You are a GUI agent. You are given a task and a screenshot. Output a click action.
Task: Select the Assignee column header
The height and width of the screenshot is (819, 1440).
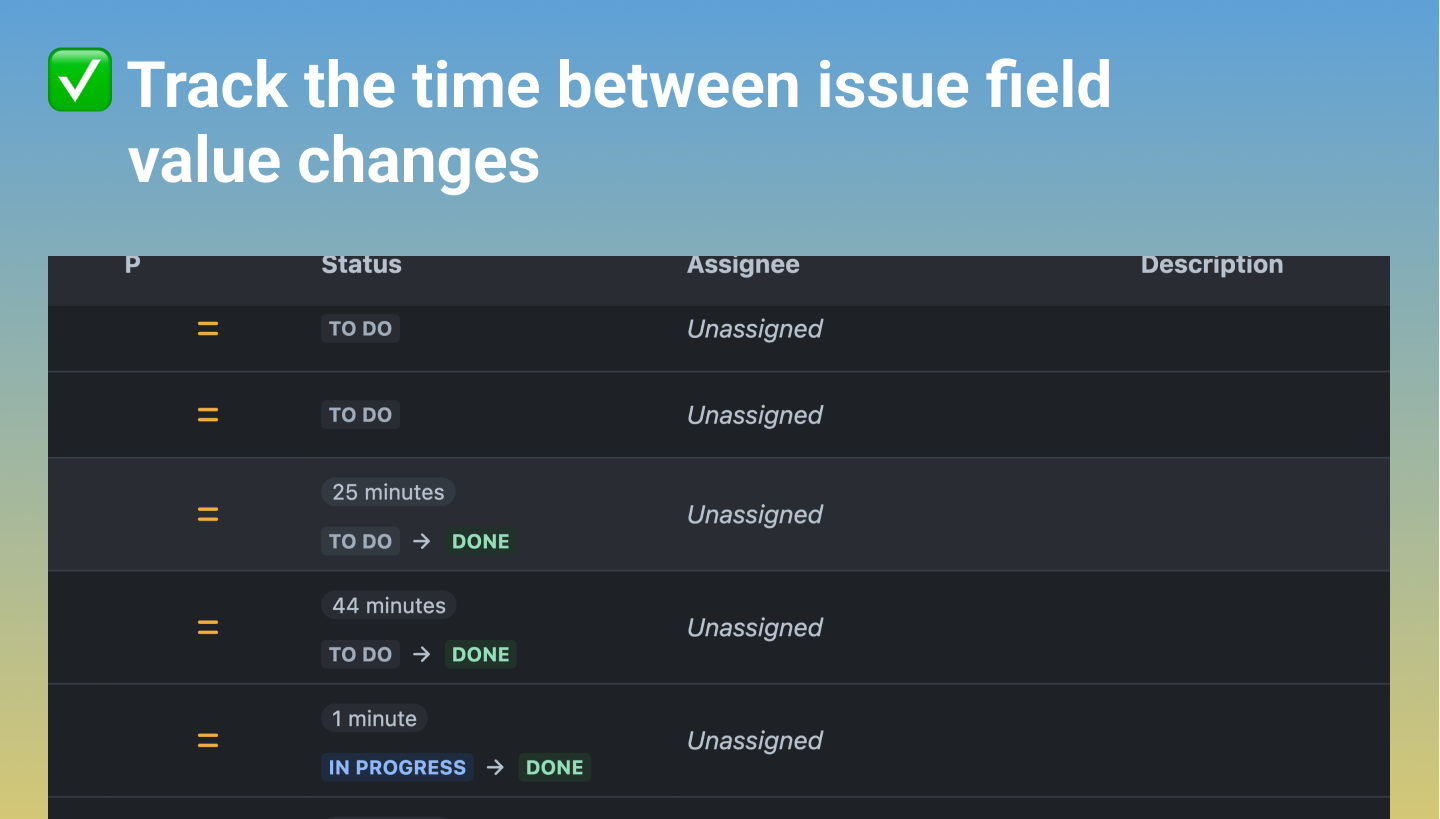click(x=743, y=265)
